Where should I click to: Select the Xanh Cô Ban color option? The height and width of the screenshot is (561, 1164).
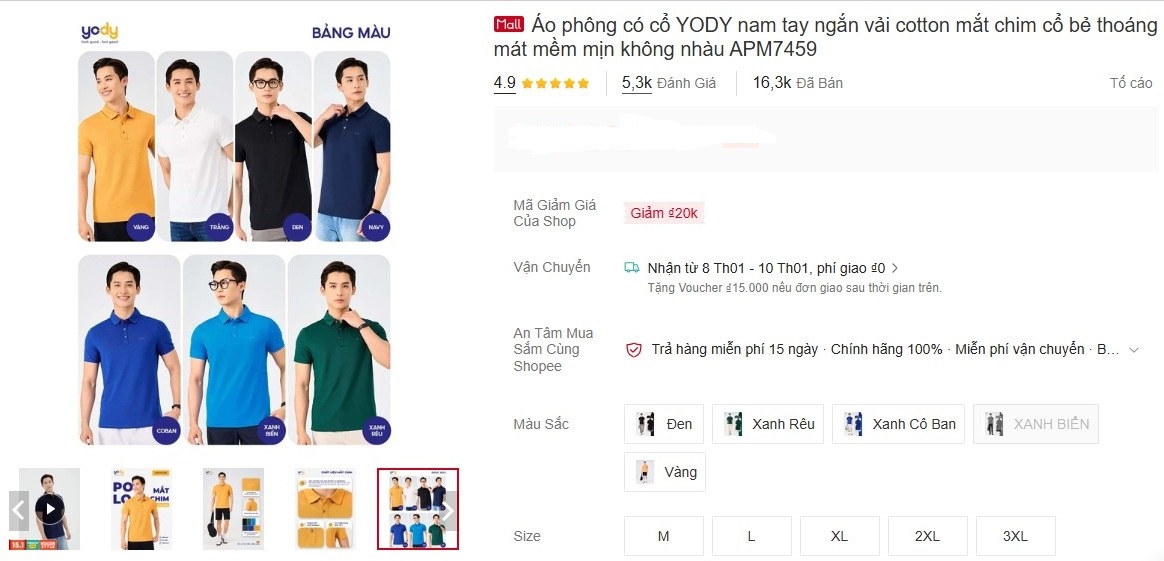(898, 424)
